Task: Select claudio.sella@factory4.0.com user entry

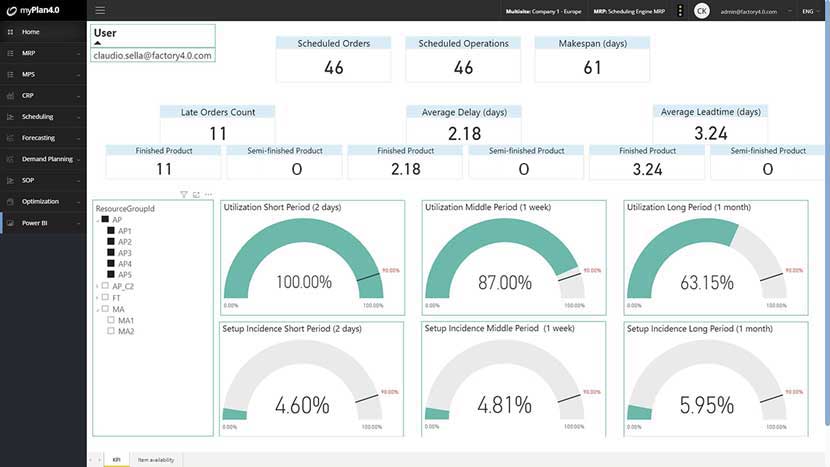Action: 152,55
